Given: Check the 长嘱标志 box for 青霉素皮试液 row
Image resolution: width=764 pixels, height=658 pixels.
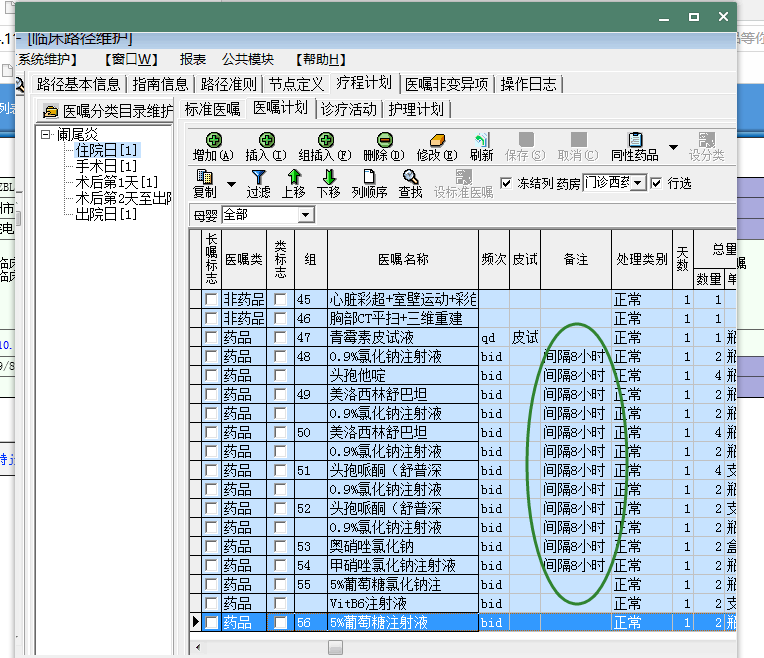Looking at the screenshot, I should (209, 338).
